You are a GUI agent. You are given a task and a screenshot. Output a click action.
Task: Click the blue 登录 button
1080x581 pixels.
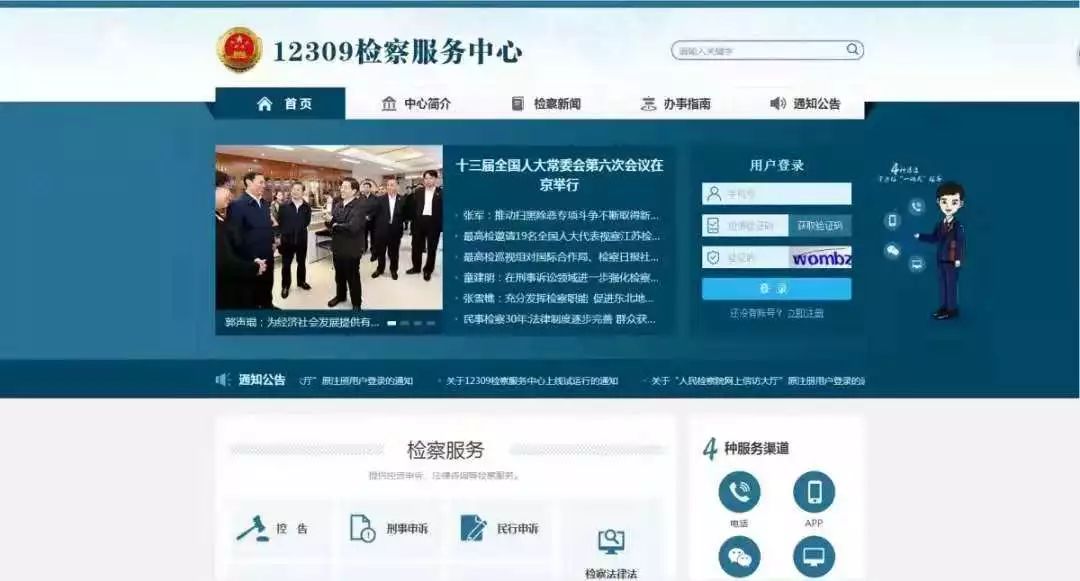(x=776, y=288)
